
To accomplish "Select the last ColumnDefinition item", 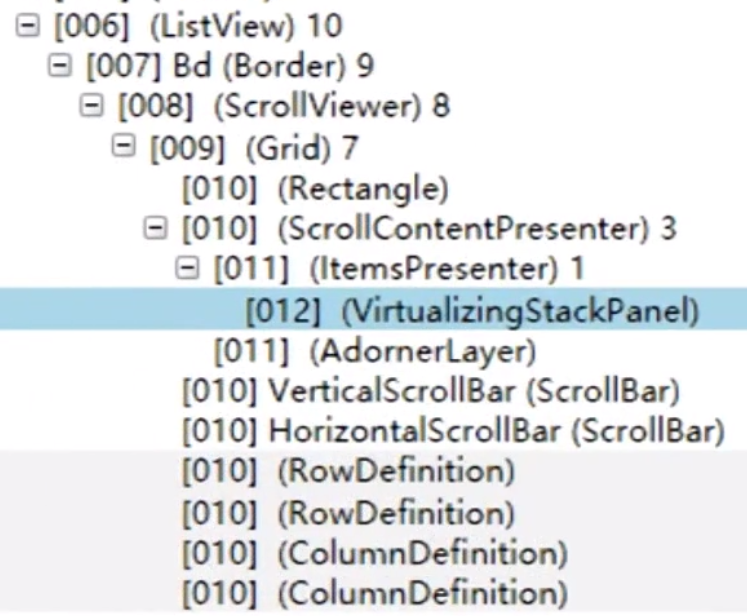I will point(374,592).
